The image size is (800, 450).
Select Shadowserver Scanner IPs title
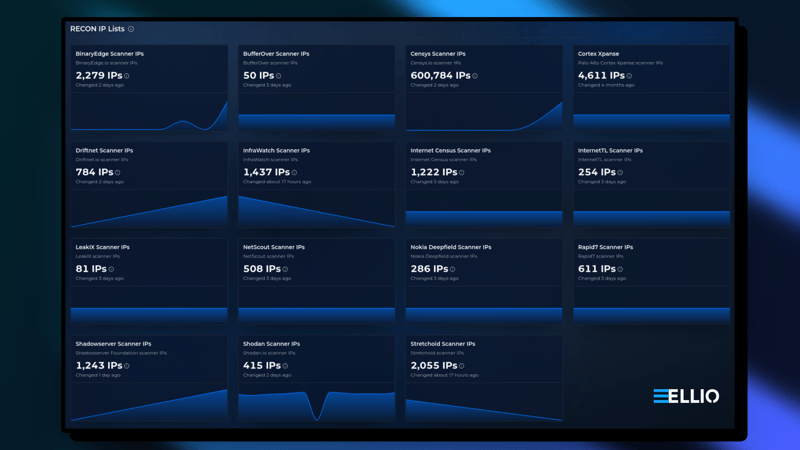point(113,344)
